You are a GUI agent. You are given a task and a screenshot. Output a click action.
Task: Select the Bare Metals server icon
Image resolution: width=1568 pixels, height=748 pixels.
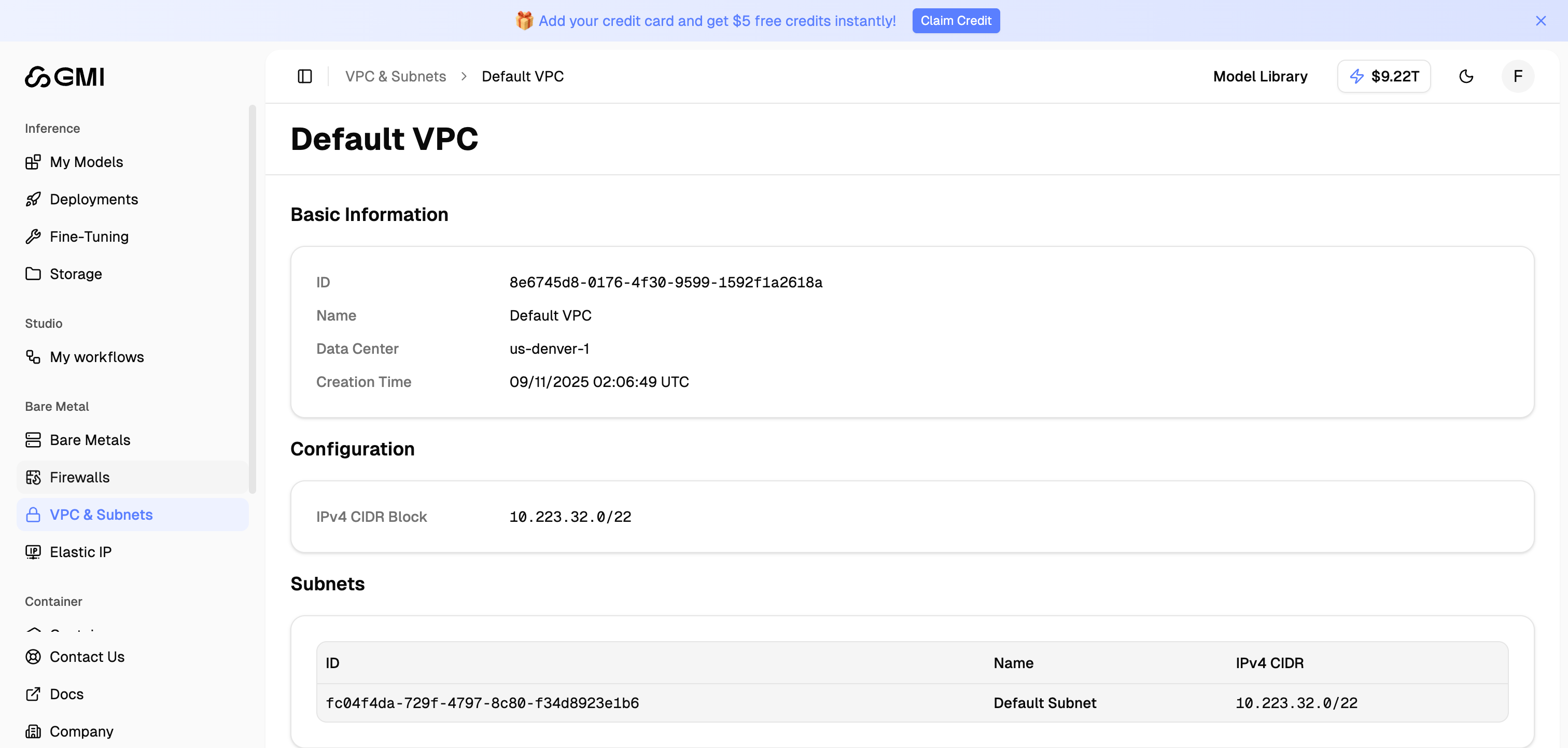(34, 440)
